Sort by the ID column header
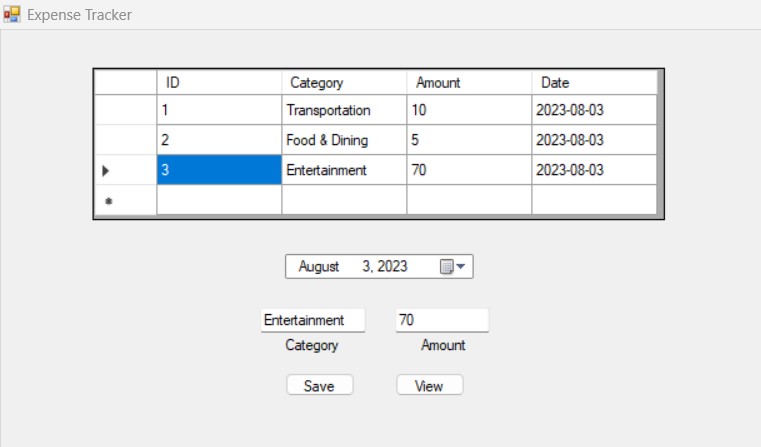 tap(219, 83)
